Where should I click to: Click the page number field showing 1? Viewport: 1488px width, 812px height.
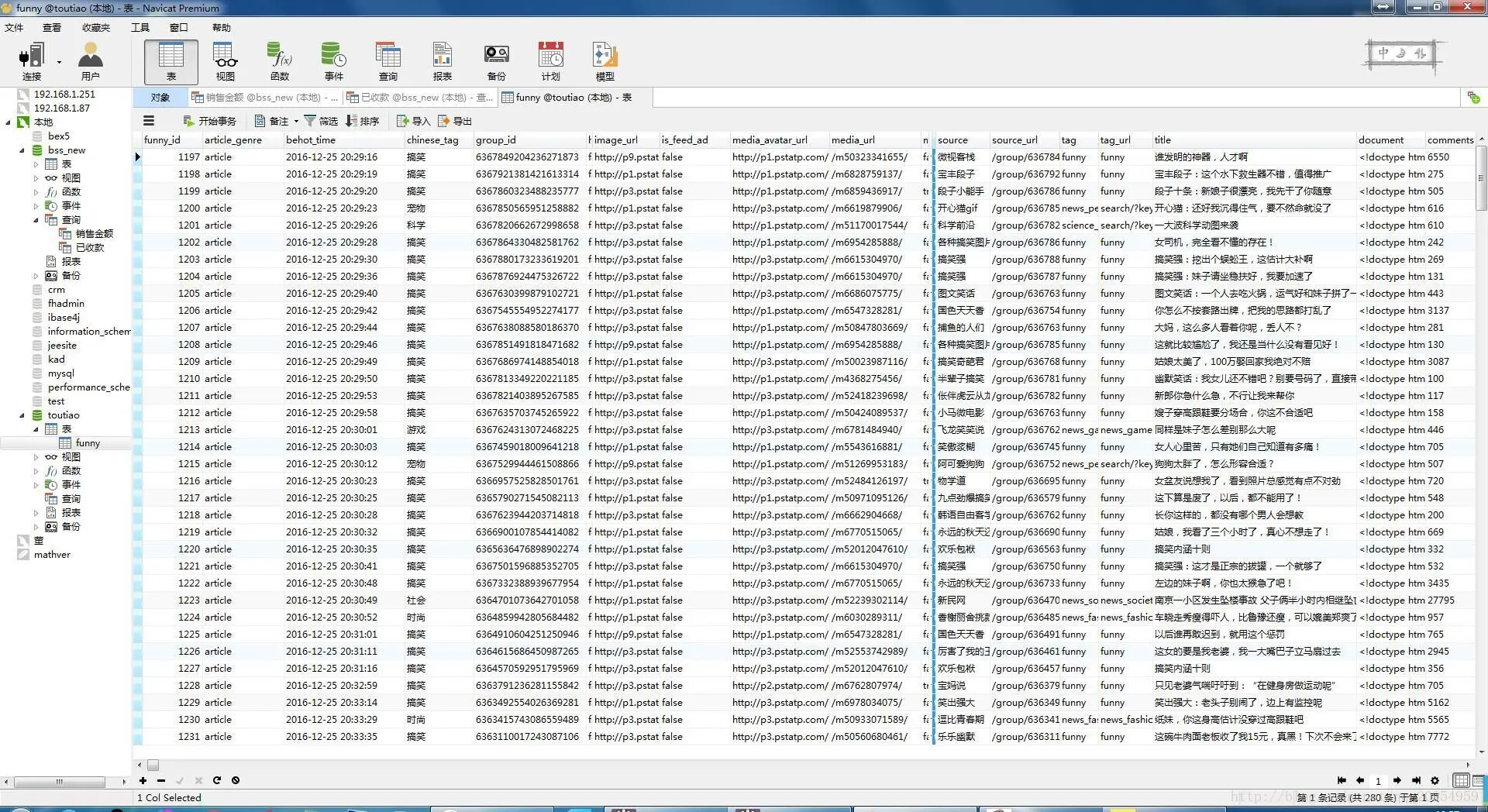[x=1378, y=781]
